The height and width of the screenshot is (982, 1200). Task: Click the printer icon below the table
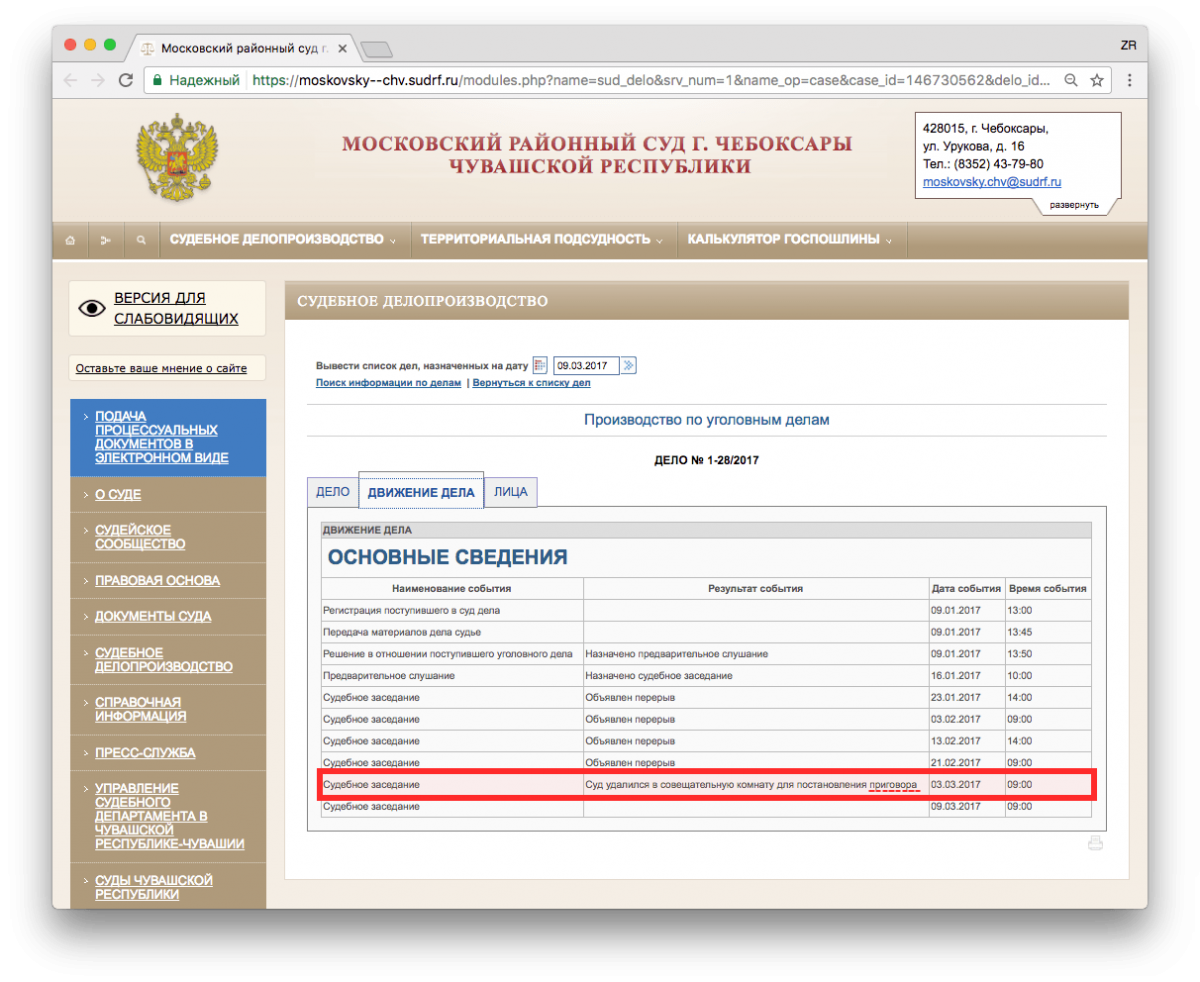pyautogui.click(x=1095, y=843)
